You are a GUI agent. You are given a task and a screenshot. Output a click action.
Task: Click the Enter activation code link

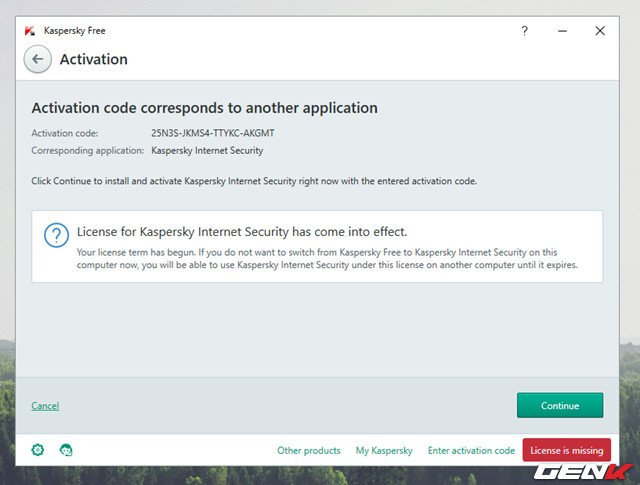471,450
